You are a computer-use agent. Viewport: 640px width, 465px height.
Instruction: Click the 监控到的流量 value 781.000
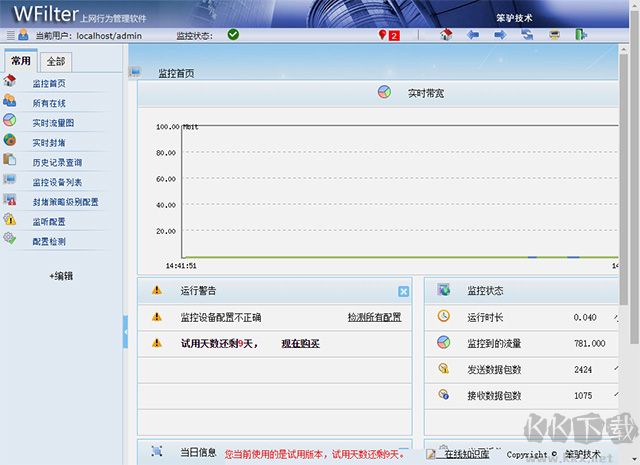point(589,343)
